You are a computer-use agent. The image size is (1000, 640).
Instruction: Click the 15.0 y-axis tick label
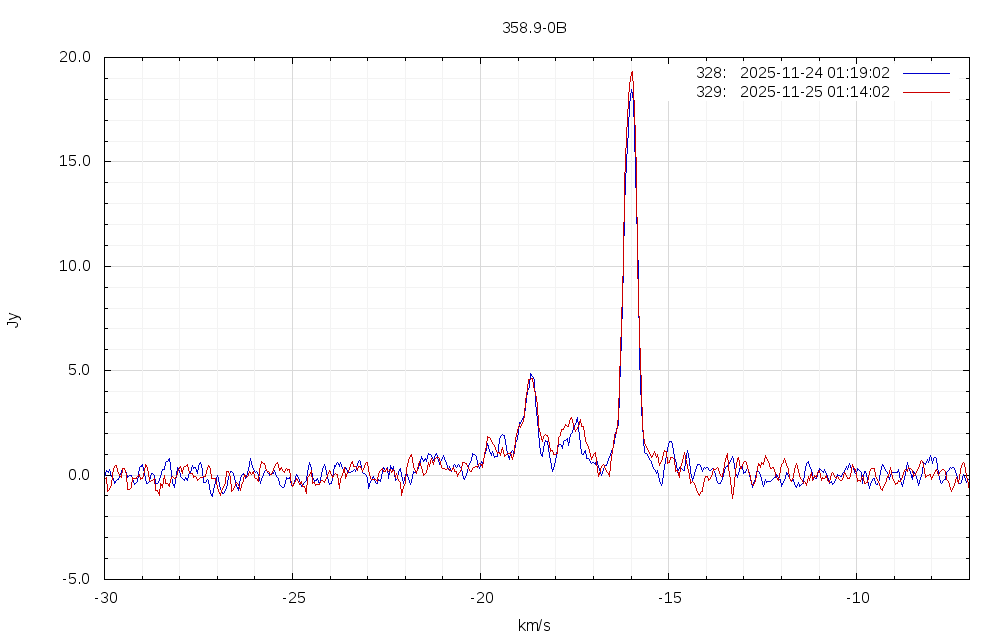click(x=75, y=161)
